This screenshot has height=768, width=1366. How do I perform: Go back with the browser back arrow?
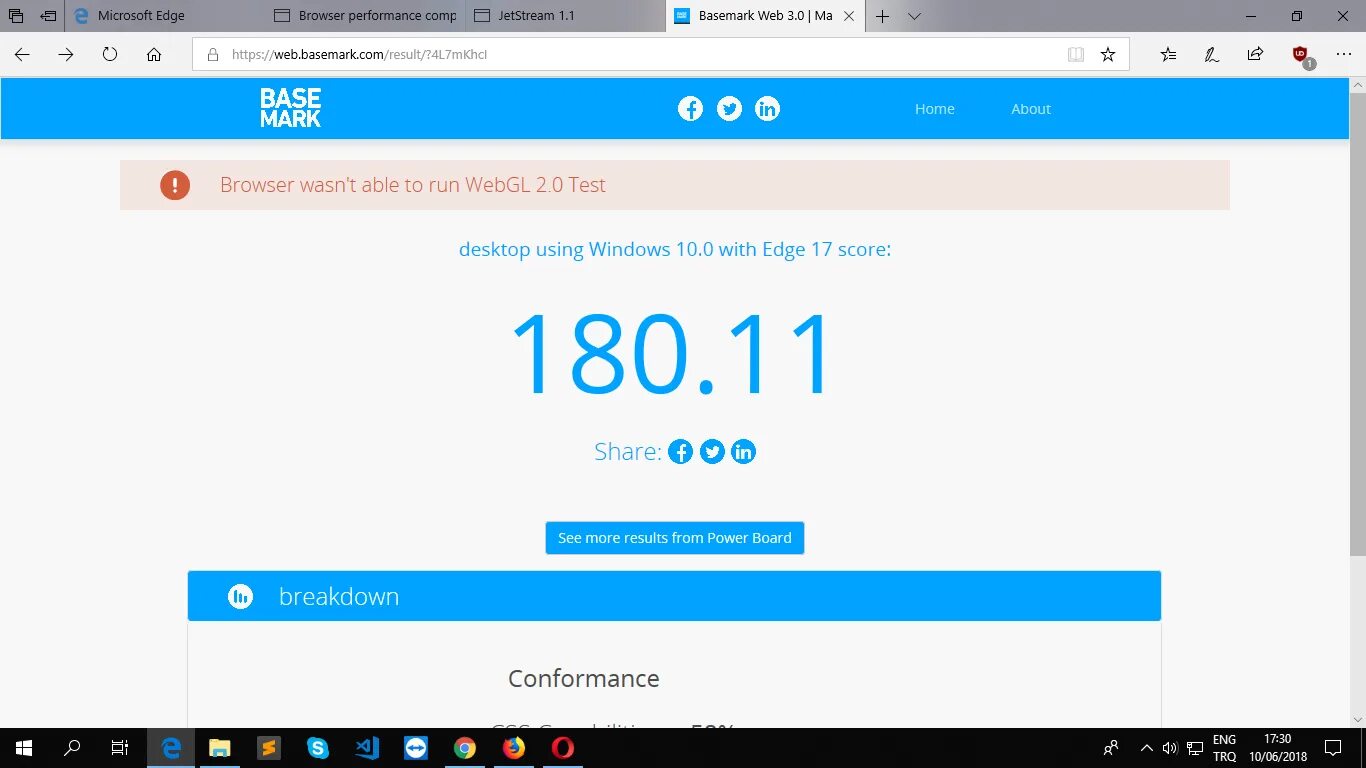coord(22,55)
